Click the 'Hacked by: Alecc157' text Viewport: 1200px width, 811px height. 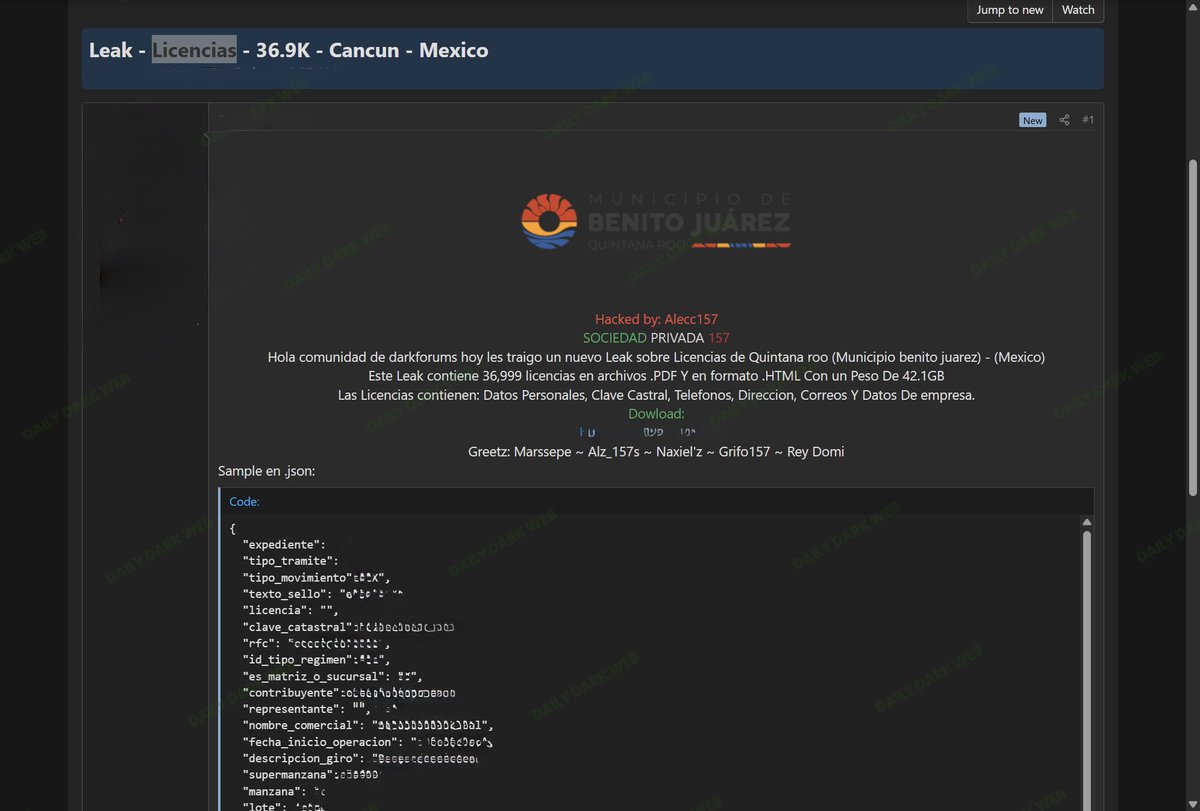(656, 319)
